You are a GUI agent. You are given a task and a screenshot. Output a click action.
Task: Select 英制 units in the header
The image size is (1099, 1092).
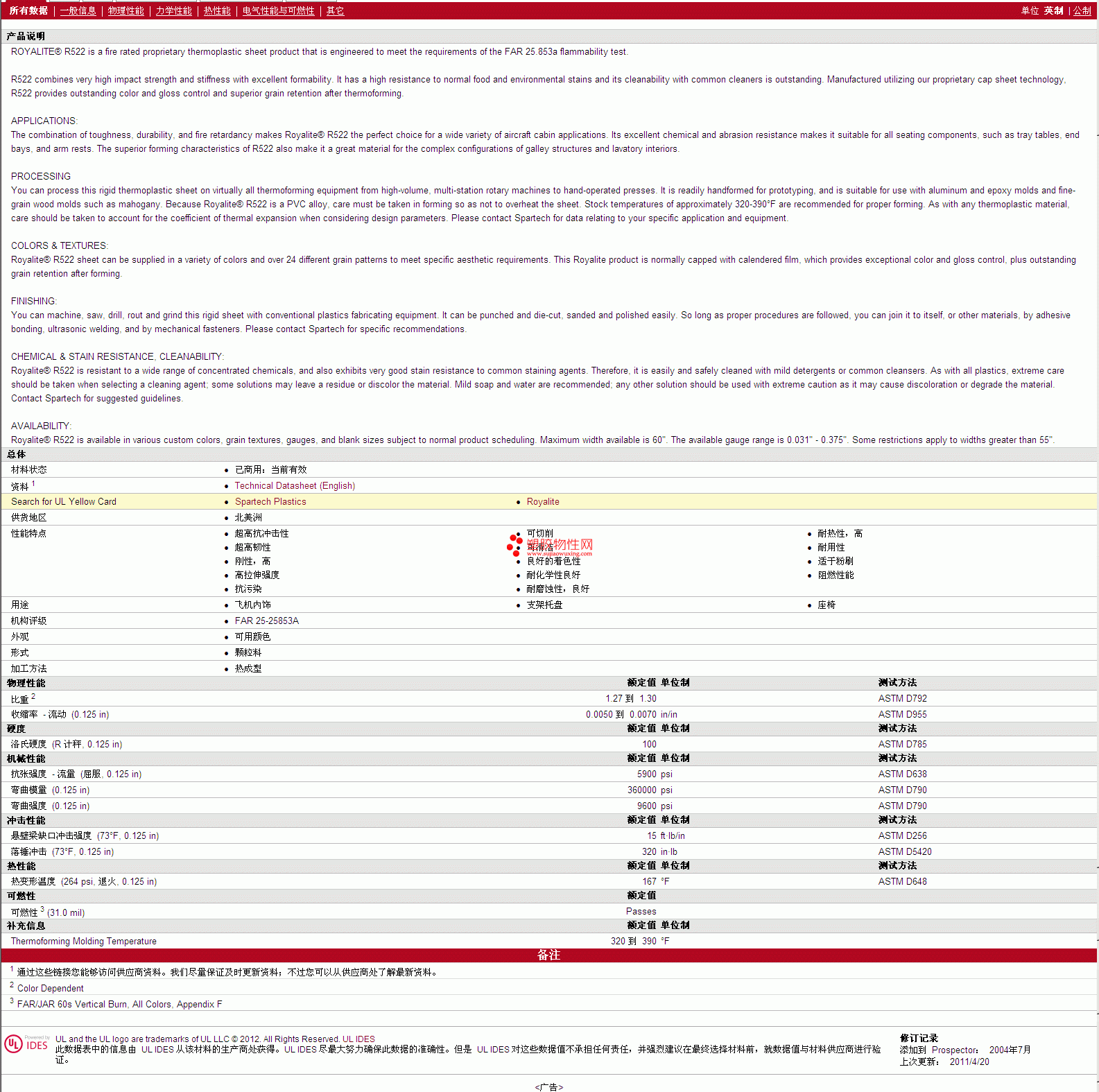(x=1053, y=10)
